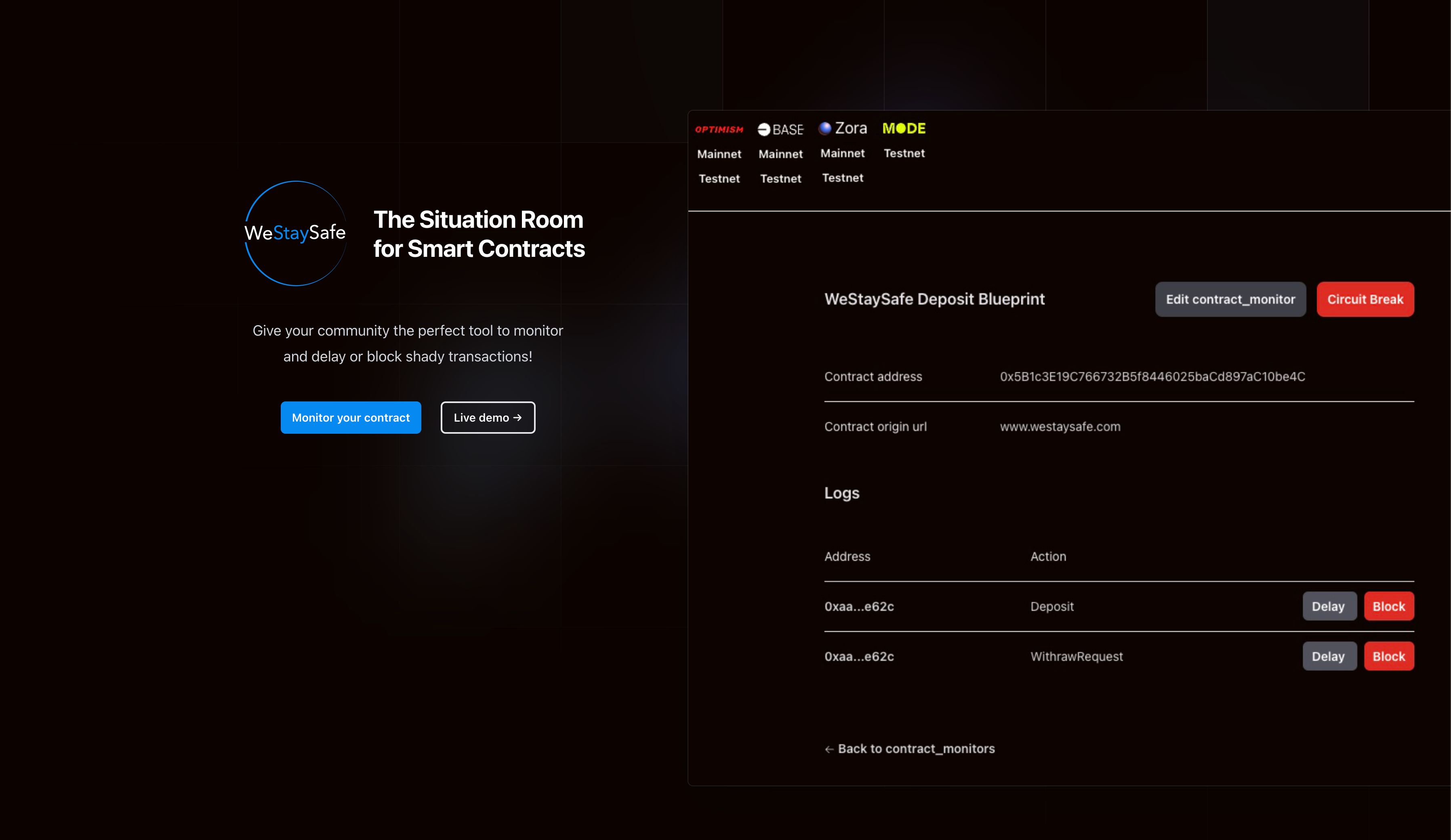Click The Situation Room headline
Viewport: 1451px width, 840px height.
tap(479, 234)
